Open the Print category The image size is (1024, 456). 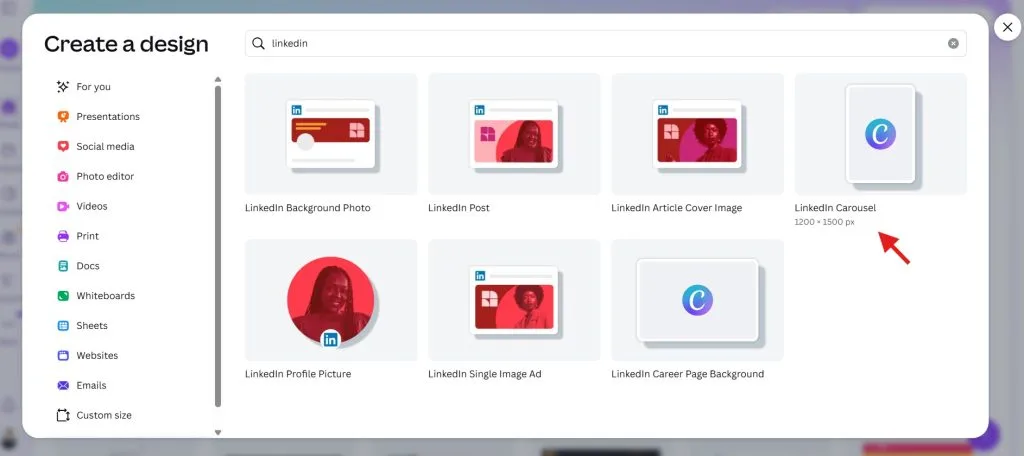click(x=88, y=236)
